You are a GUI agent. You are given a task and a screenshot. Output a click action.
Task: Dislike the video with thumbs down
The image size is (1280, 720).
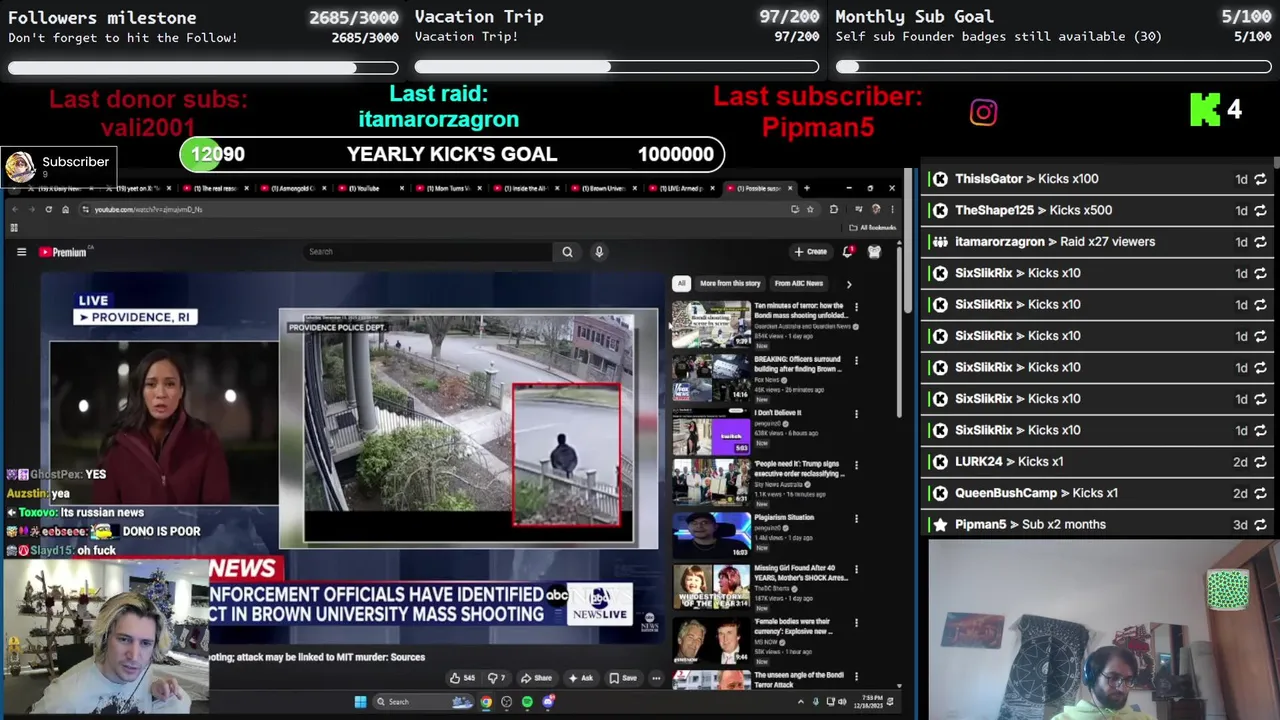point(497,678)
